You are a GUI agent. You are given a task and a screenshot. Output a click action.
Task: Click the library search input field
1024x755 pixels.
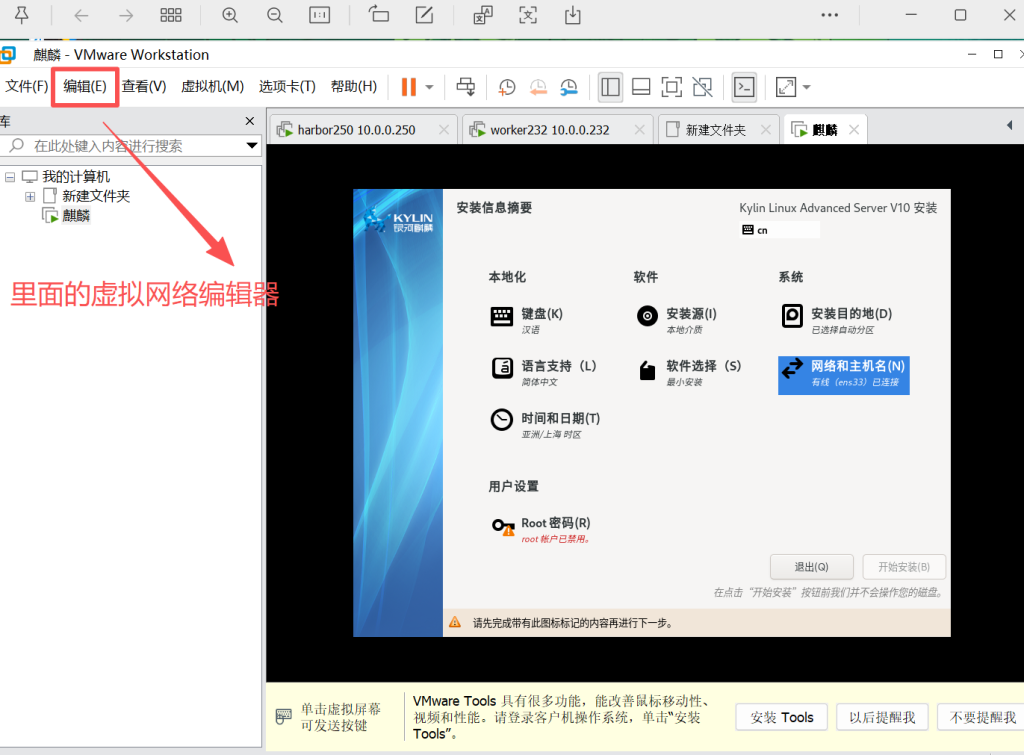(135, 146)
